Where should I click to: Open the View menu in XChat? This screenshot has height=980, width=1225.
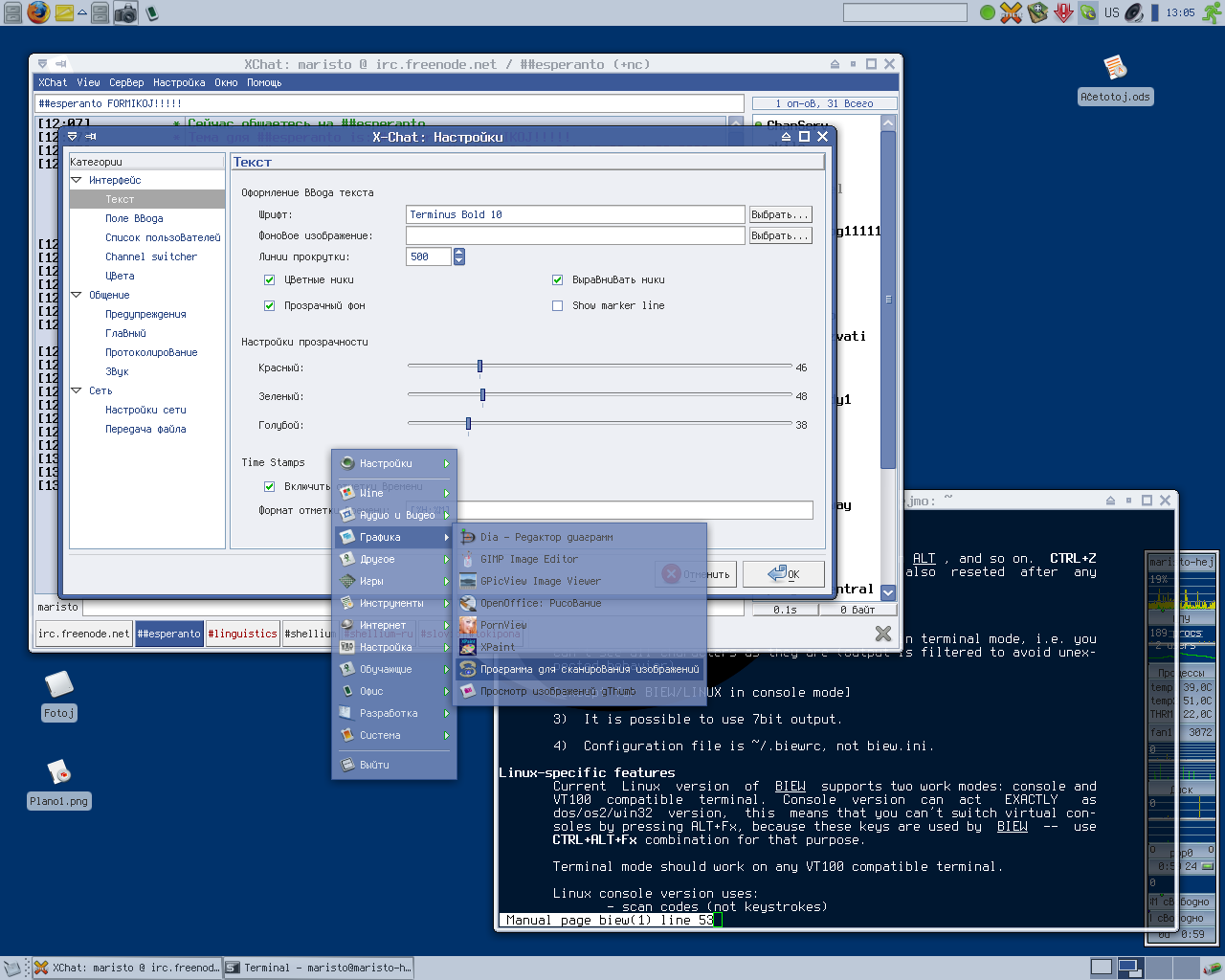point(88,82)
